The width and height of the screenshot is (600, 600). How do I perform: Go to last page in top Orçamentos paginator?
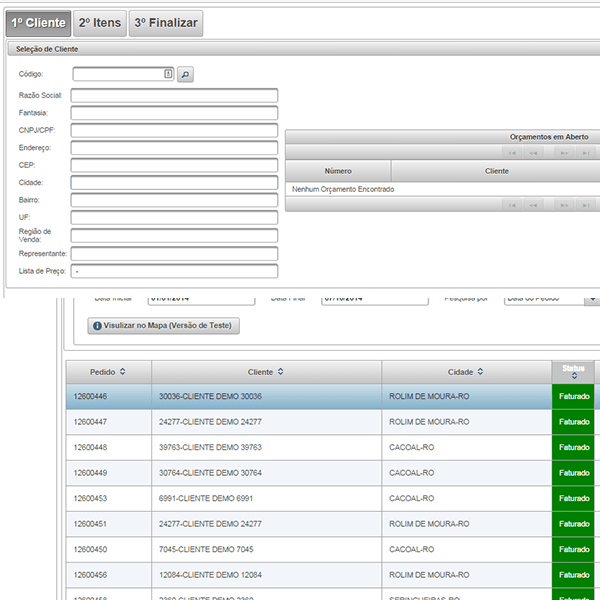pyautogui.click(x=586, y=153)
